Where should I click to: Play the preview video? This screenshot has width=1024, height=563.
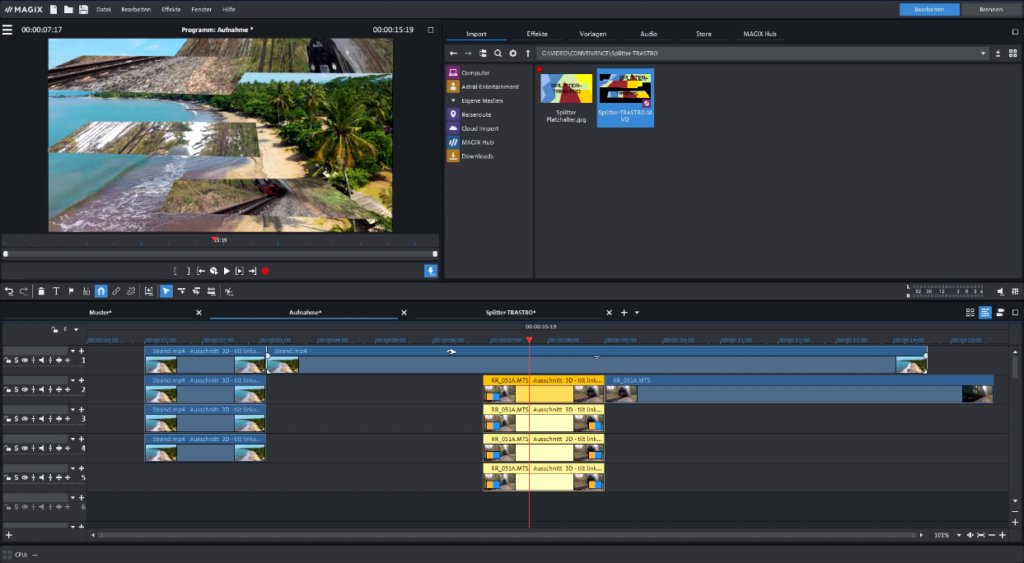coord(227,271)
